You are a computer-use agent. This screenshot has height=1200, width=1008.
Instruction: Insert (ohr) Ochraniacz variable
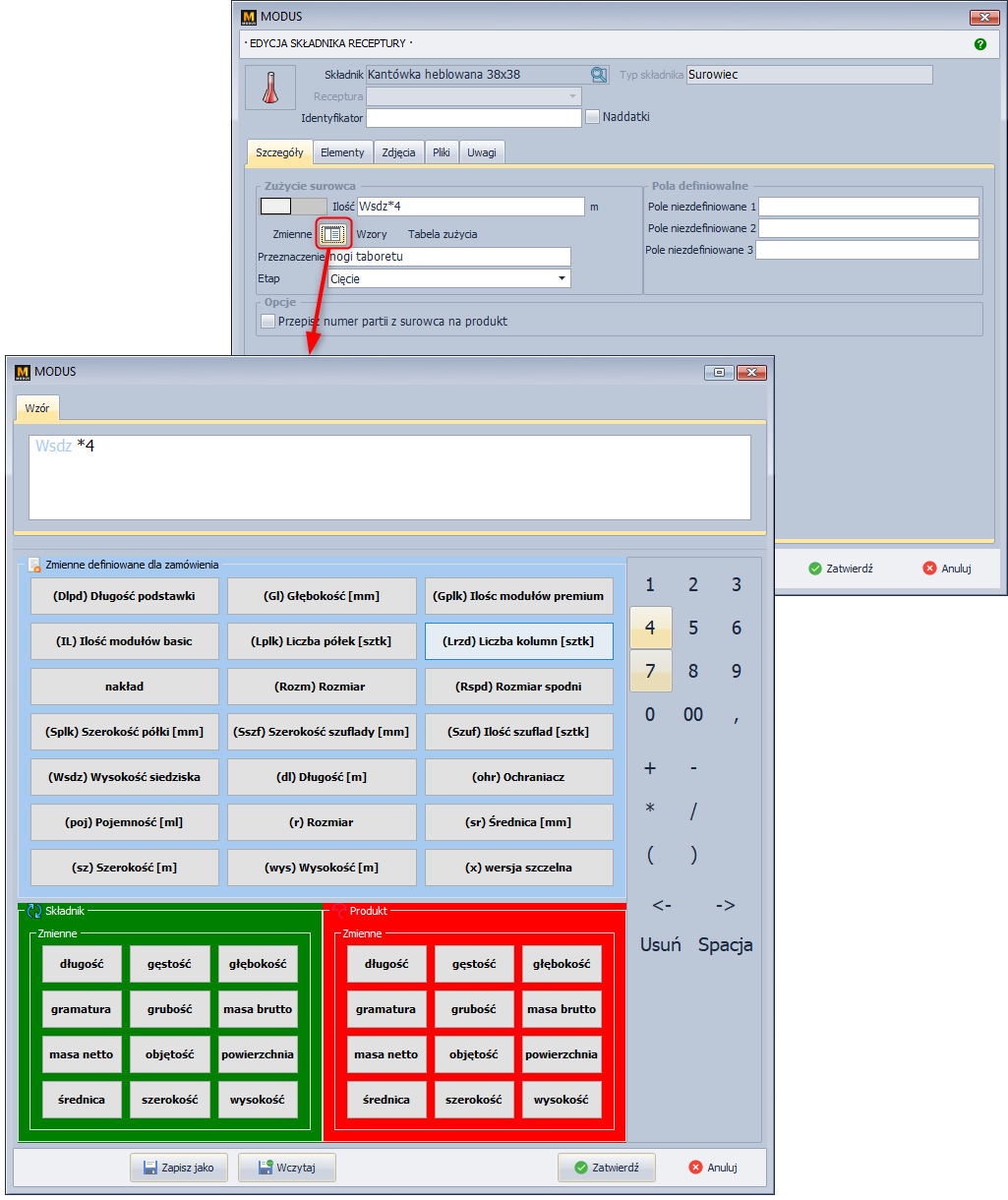519,777
